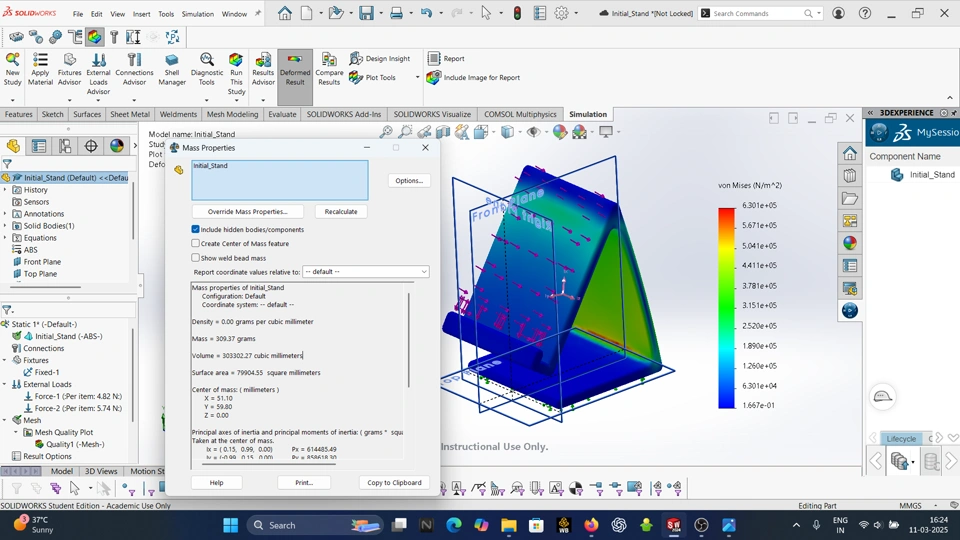Switch to the Mesh Modeling tab
Screen dimensions: 960x540
click(232, 114)
